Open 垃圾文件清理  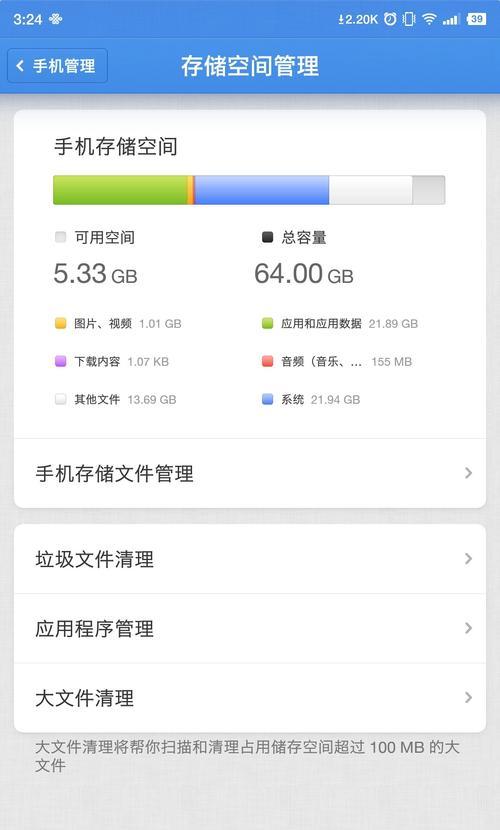(250, 559)
